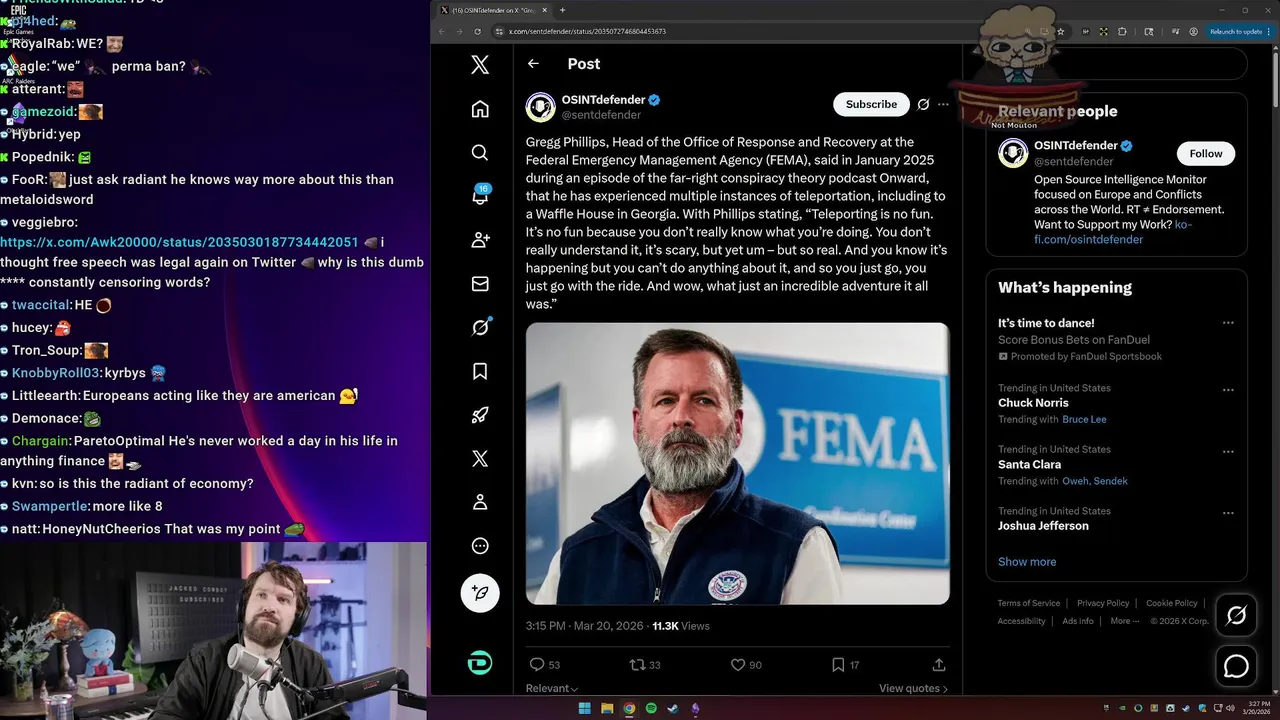
Task: Open Windows Start button on taskbar
Action: [584, 708]
